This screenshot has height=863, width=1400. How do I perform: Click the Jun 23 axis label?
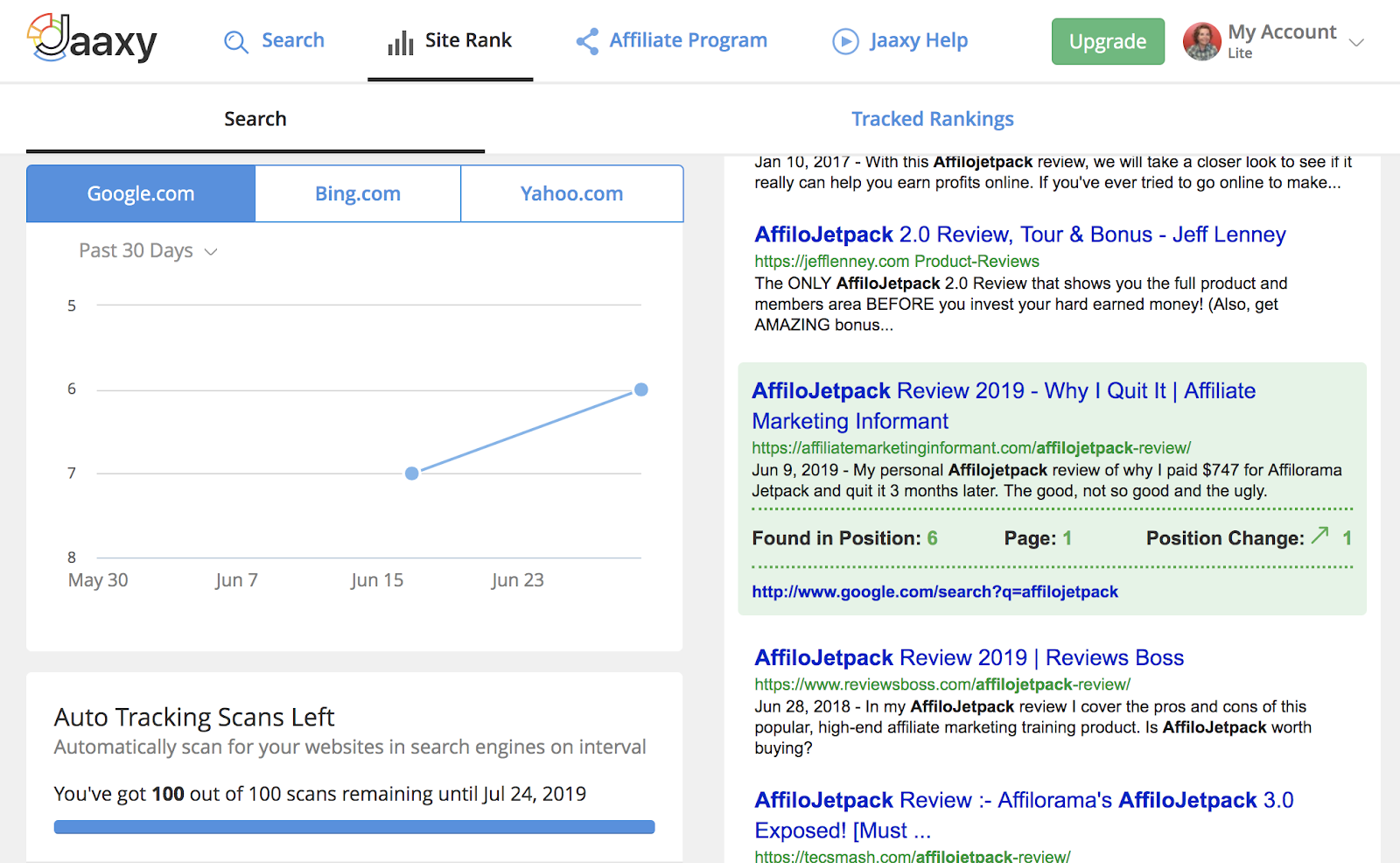(518, 580)
